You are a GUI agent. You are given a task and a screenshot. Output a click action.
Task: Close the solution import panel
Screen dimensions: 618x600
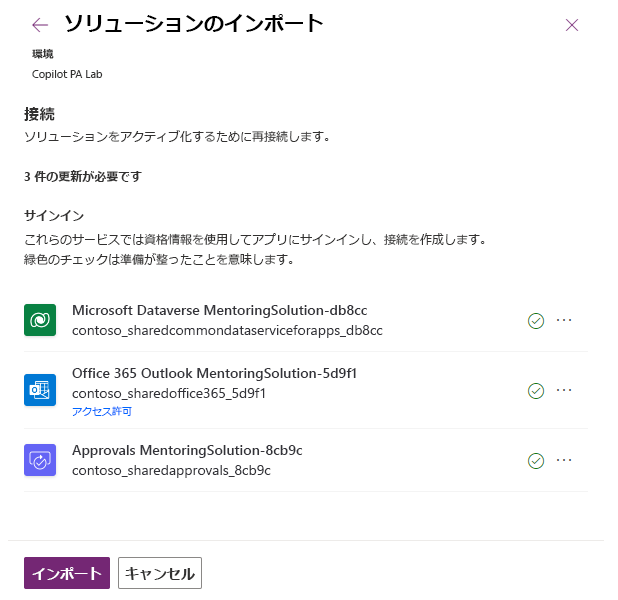[571, 25]
